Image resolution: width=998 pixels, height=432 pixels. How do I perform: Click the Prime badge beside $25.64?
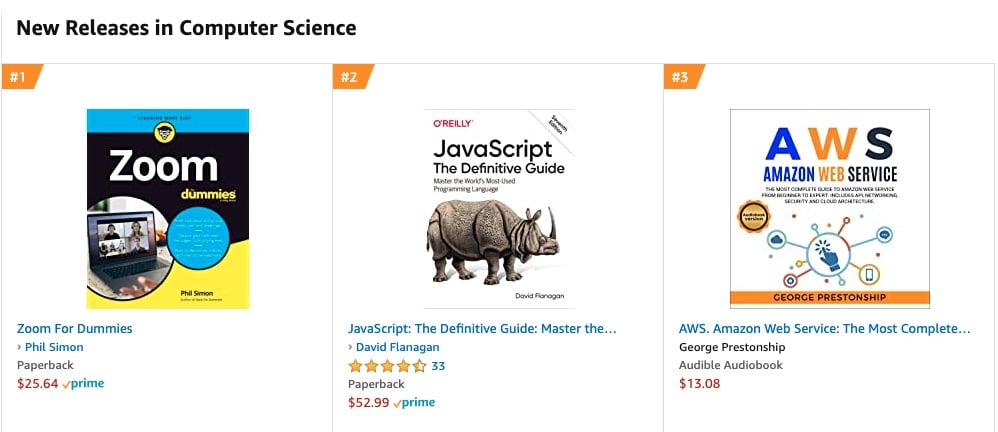point(84,383)
